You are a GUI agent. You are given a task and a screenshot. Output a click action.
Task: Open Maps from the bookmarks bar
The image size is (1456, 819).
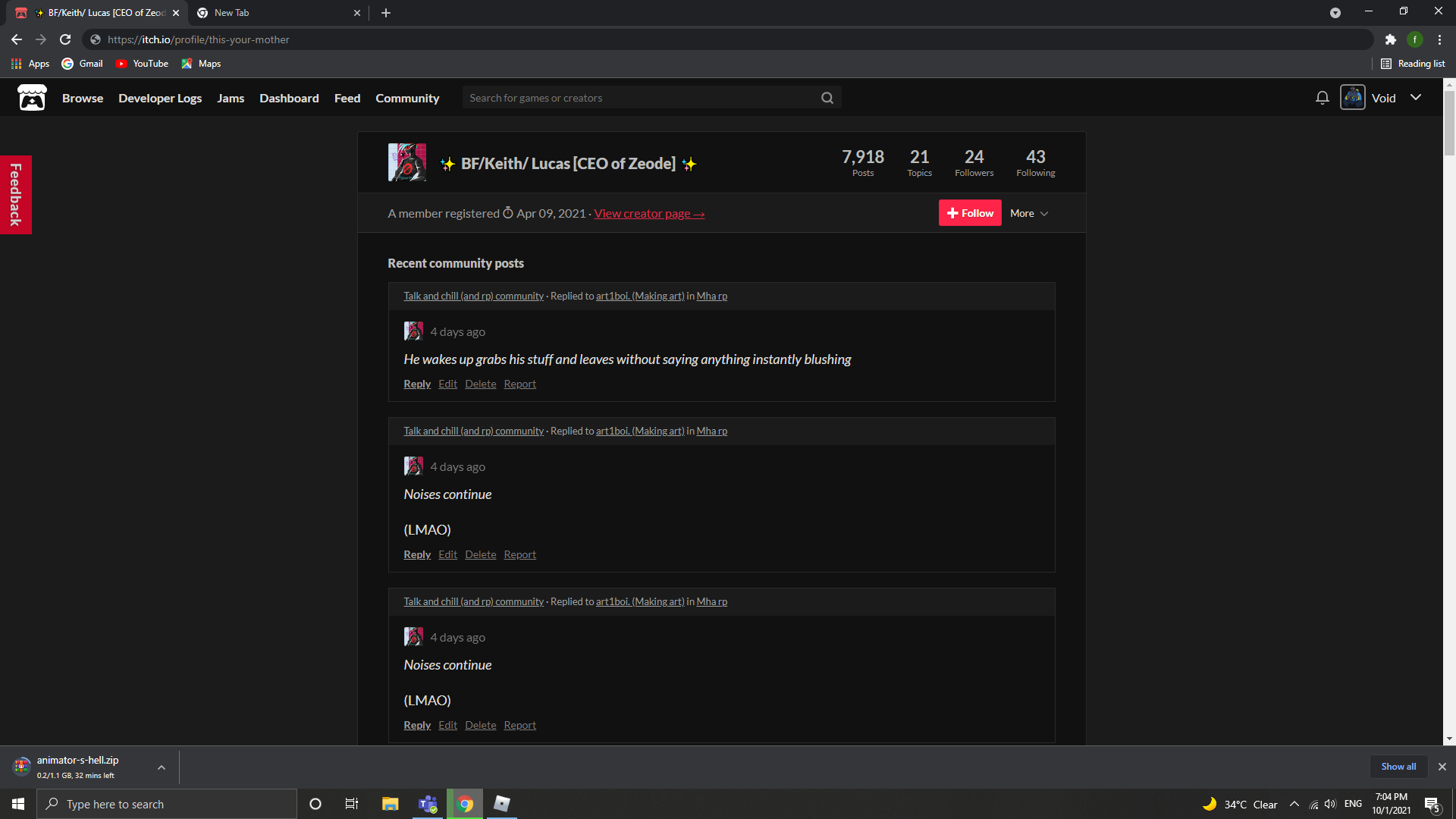point(199,64)
